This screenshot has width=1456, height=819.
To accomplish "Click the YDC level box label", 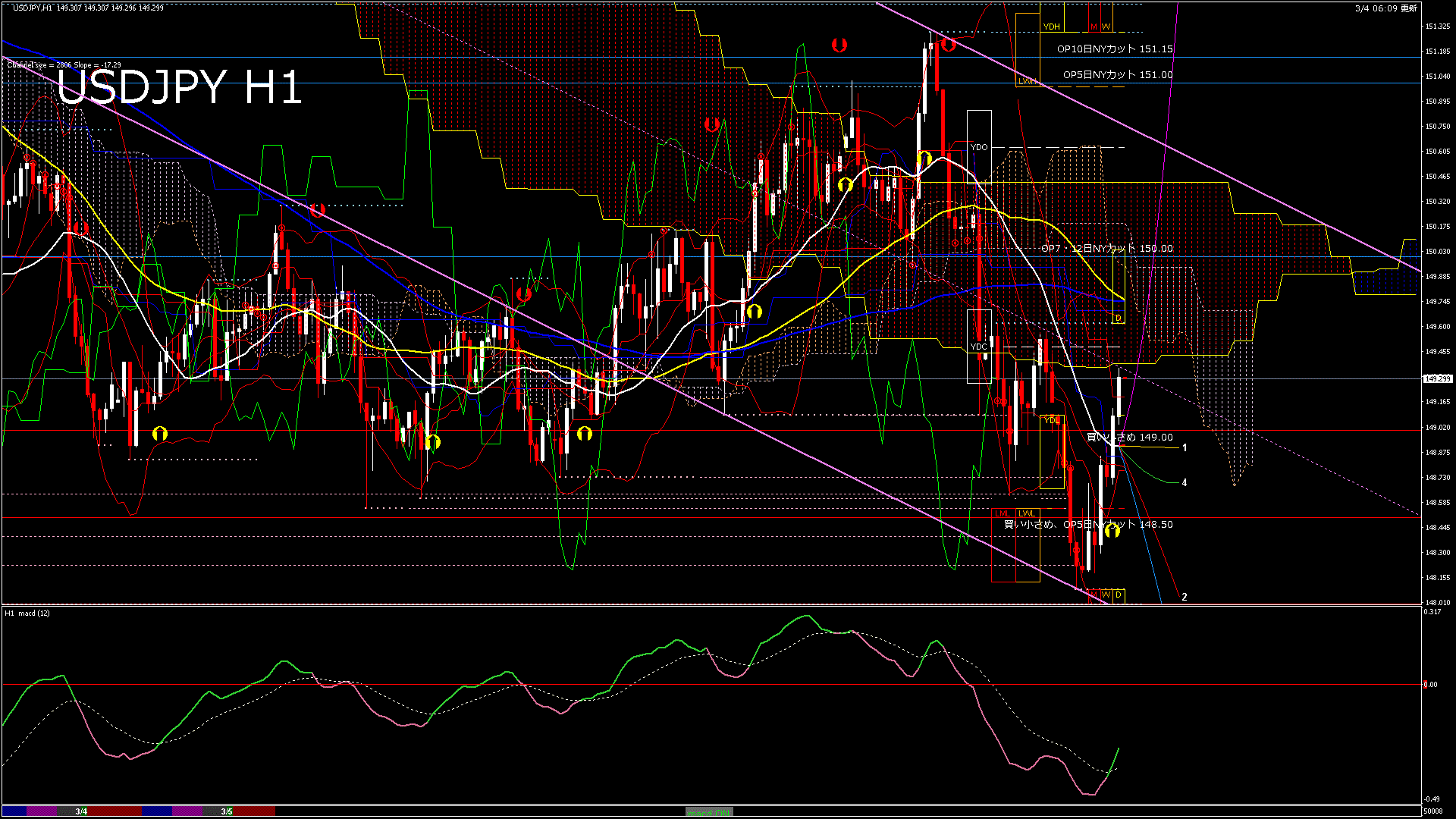I will [979, 347].
